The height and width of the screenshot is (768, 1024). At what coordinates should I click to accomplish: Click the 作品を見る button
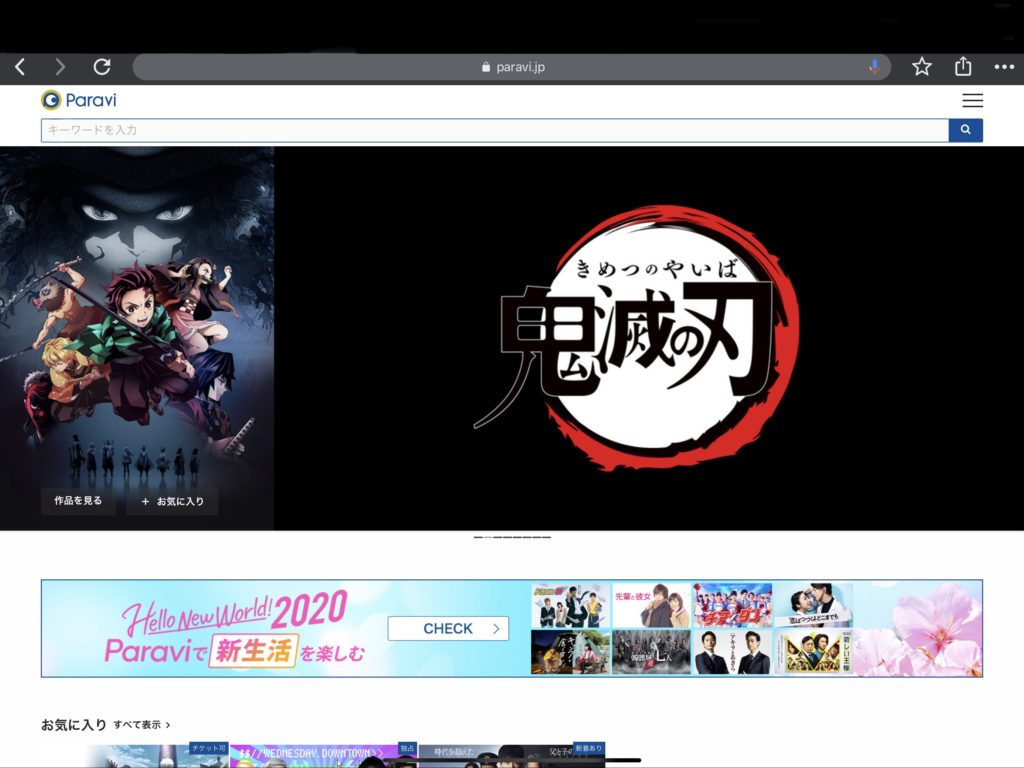pyautogui.click(x=78, y=501)
